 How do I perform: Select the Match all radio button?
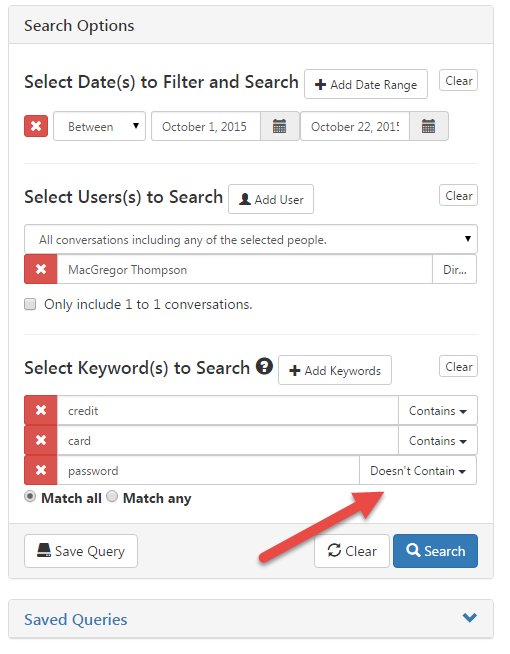30,496
